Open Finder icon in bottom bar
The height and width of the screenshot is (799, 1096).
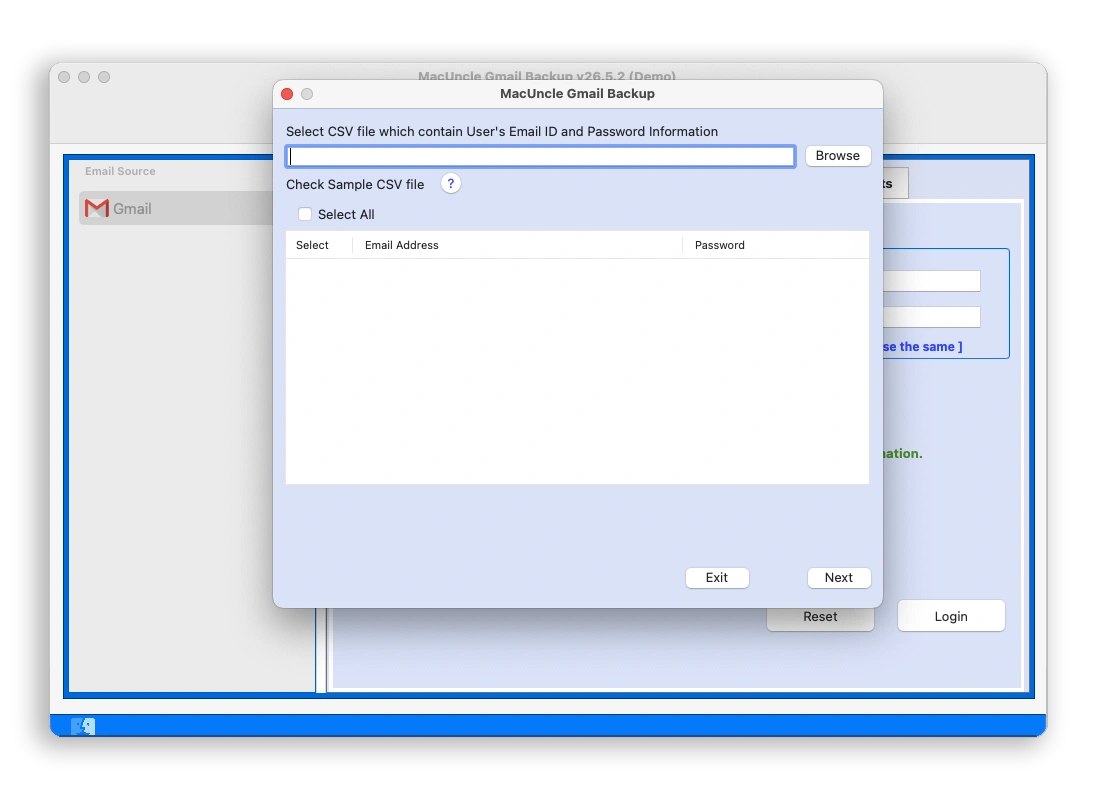[83, 726]
